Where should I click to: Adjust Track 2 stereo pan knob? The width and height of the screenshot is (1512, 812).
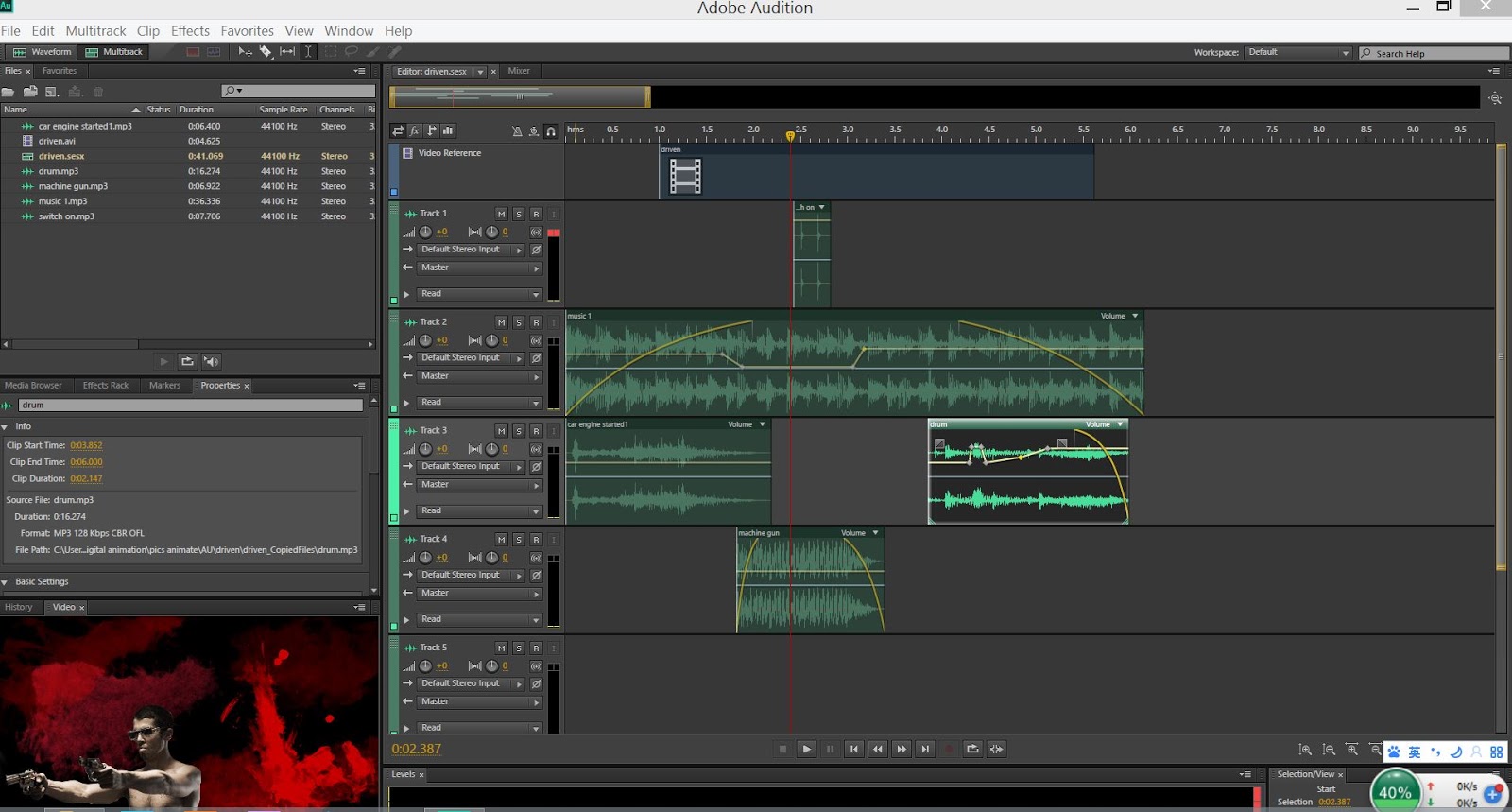click(491, 340)
